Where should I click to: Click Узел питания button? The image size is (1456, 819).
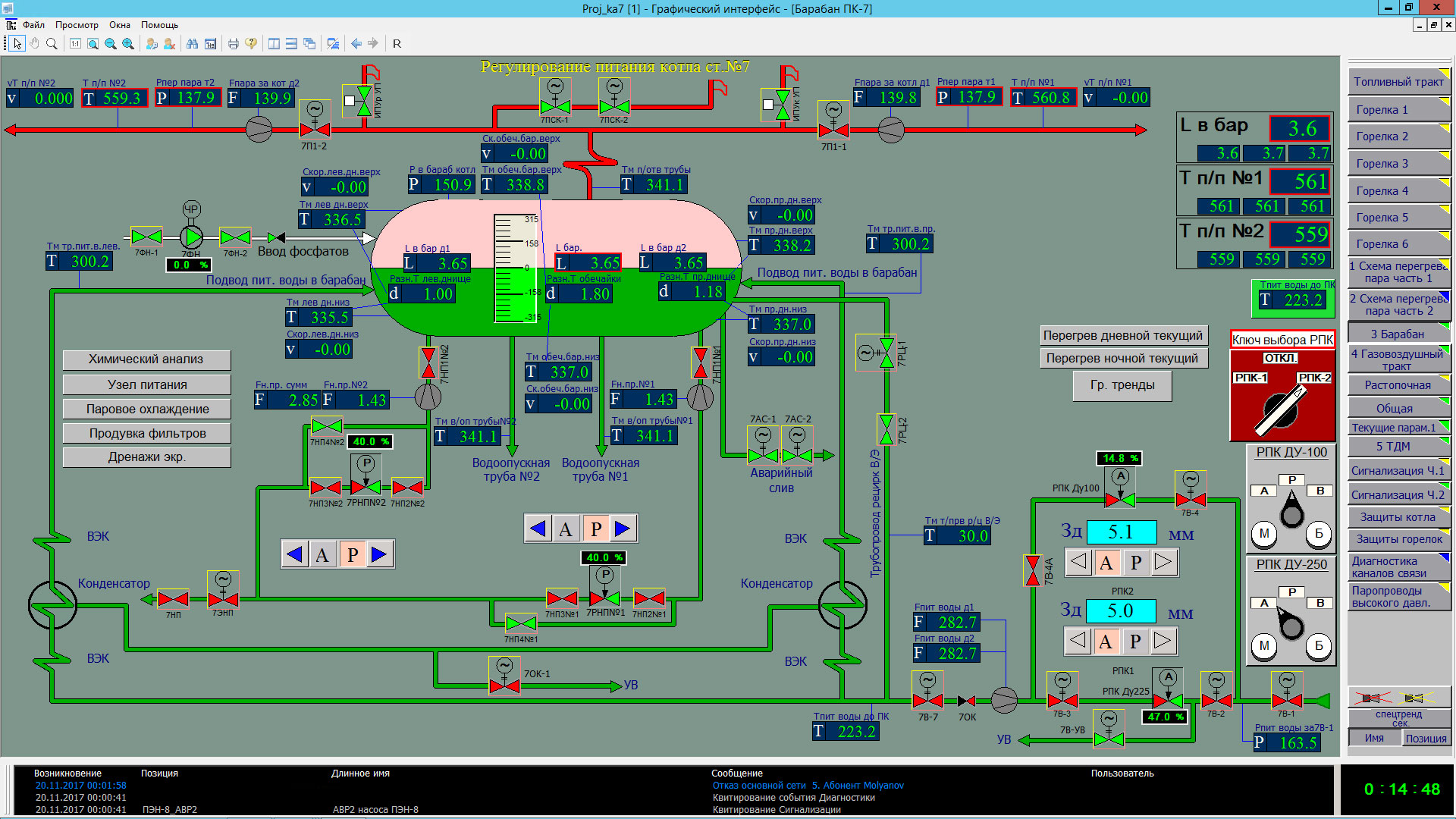pyautogui.click(x=146, y=384)
